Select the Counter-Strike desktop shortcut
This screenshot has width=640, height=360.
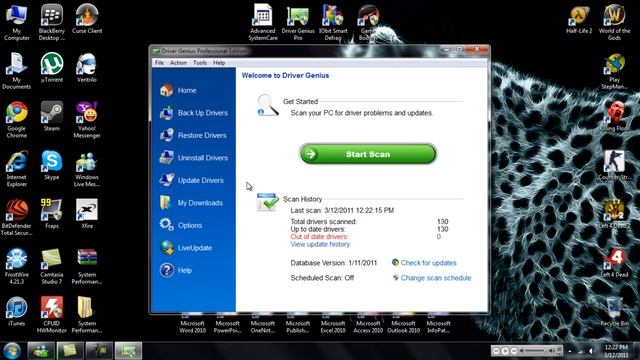coord(614,165)
